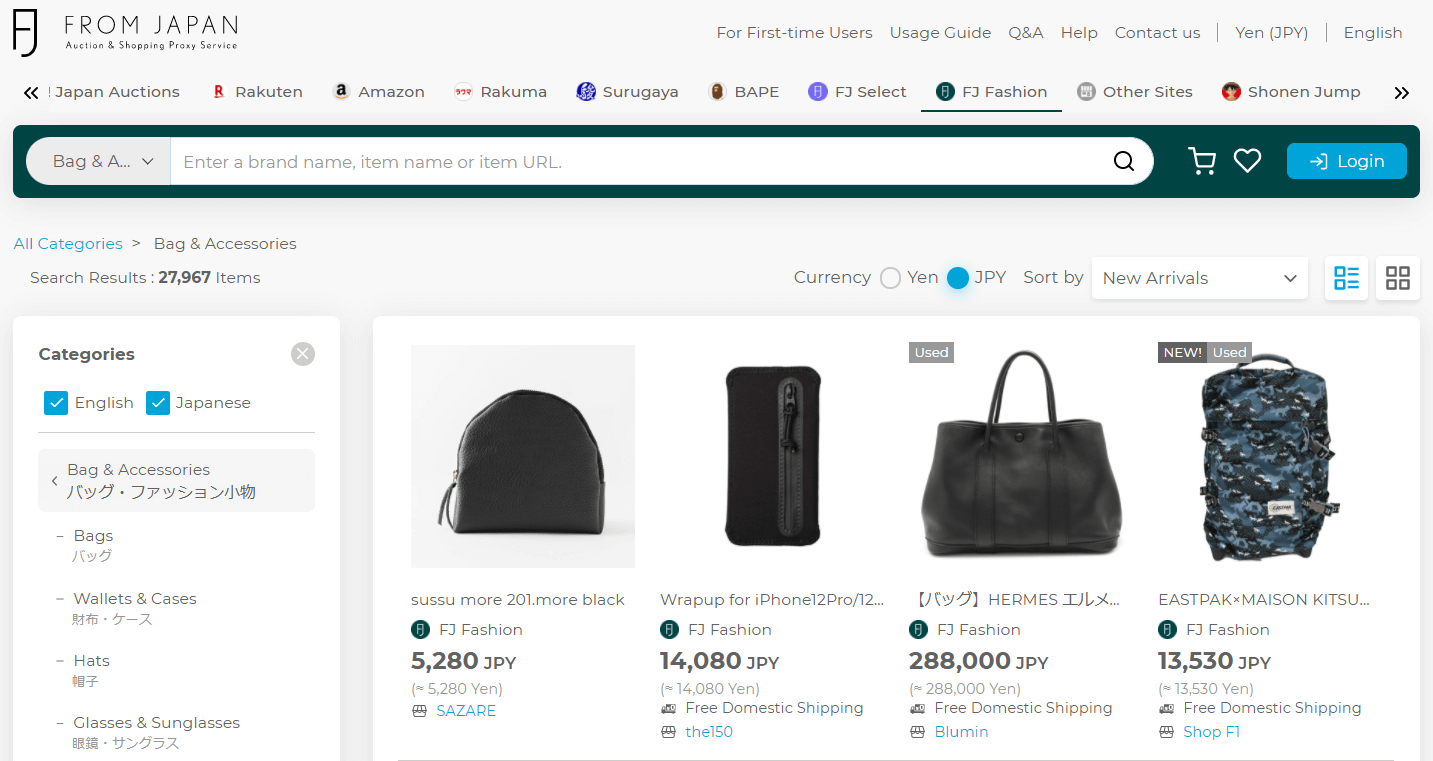
Task: Open For First-time Users link
Action: pyautogui.click(x=794, y=33)
